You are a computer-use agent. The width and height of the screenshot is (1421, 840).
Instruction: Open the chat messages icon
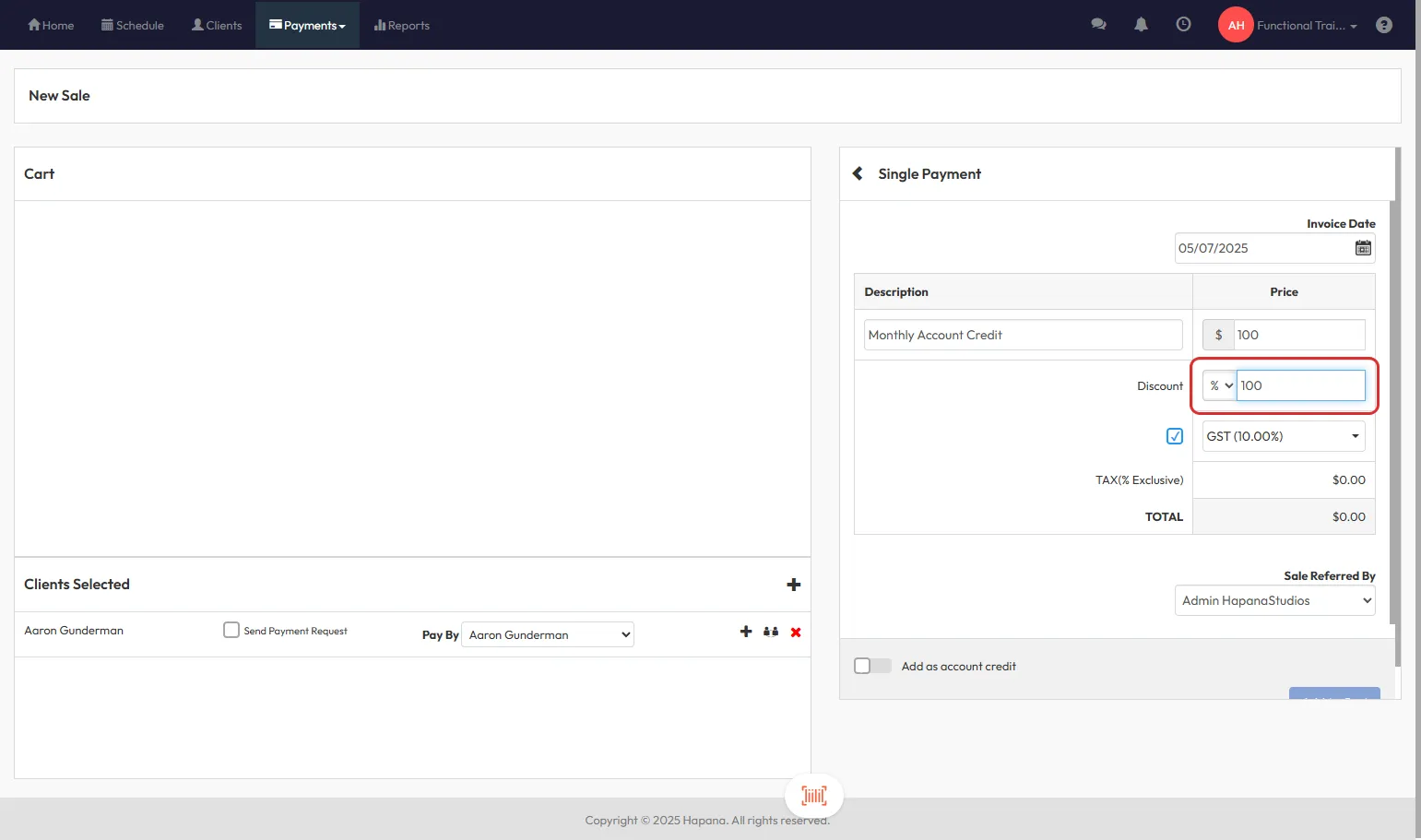[1098, 25]
